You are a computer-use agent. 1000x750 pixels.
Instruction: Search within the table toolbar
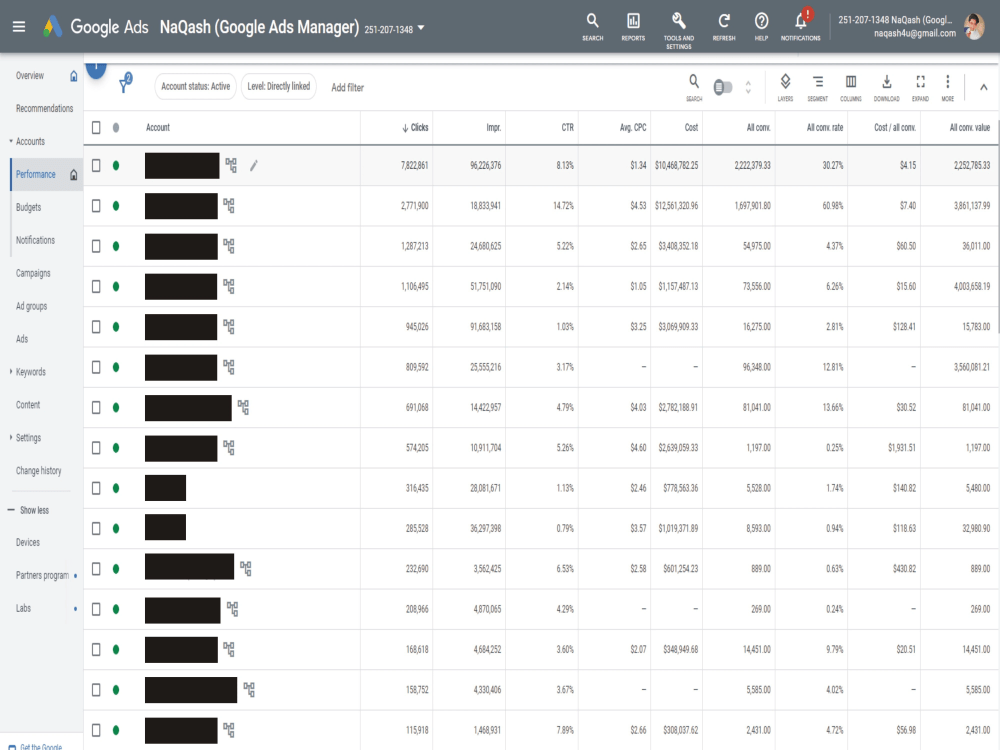pyautogui.click(x=694, y=87)
